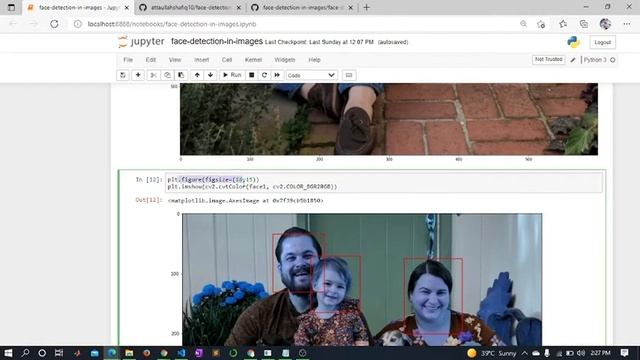This screenshot has width=640, height=360.
Task: Open browser collections icon
Action: click(x=584, y=24)
